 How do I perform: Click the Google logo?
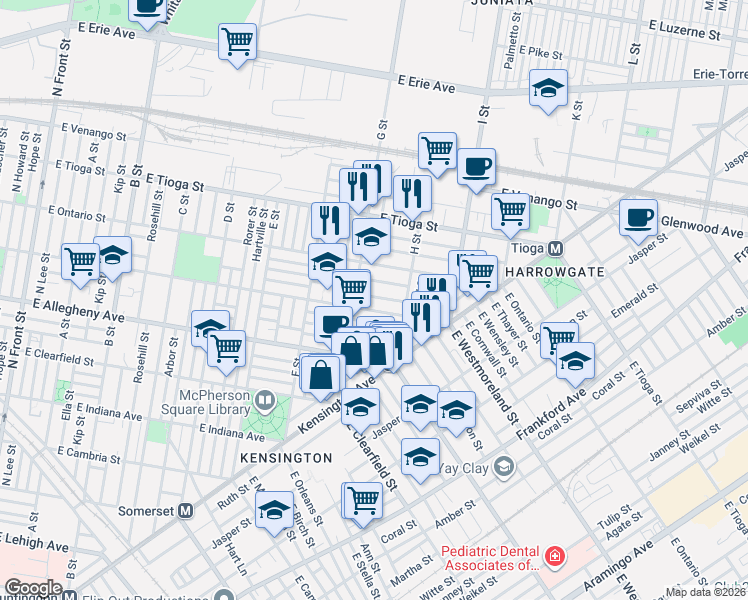pos(33,588)
